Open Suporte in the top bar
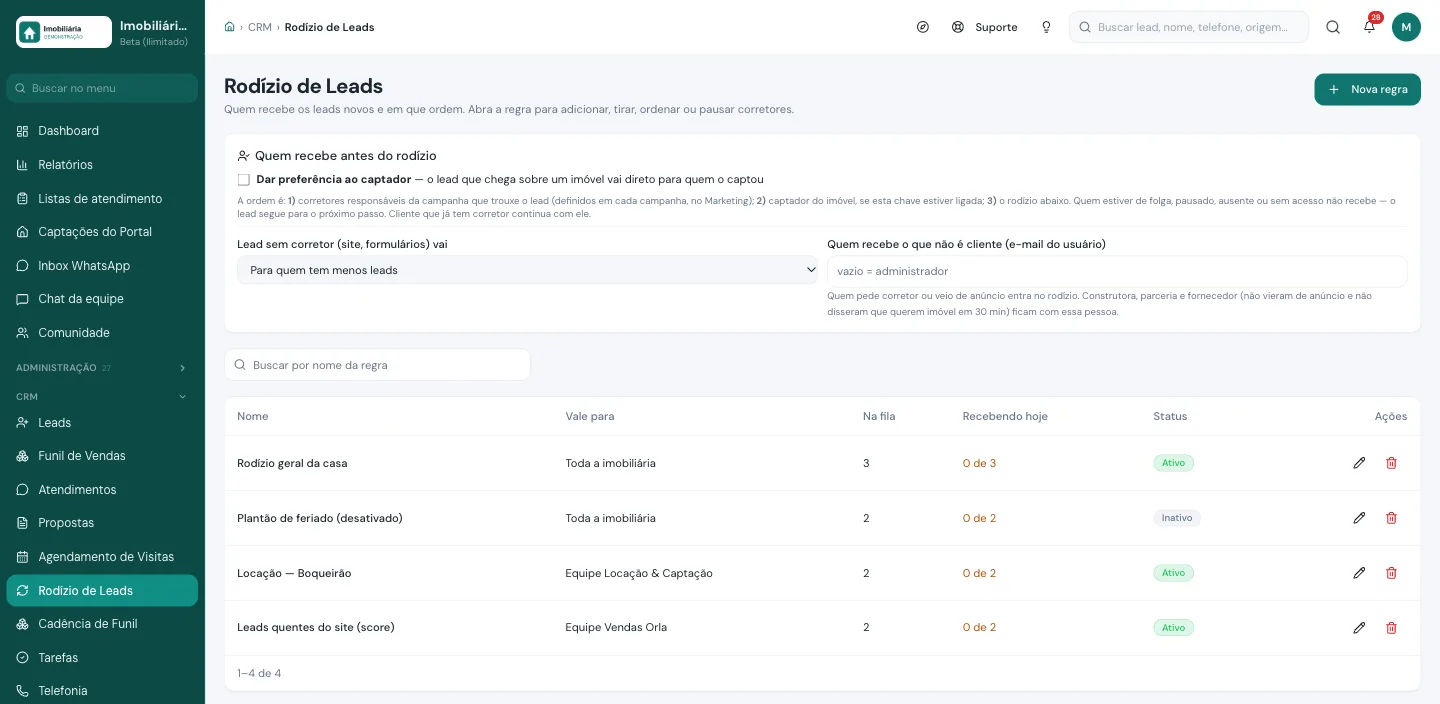1440x704 pixels. [985, 27]
